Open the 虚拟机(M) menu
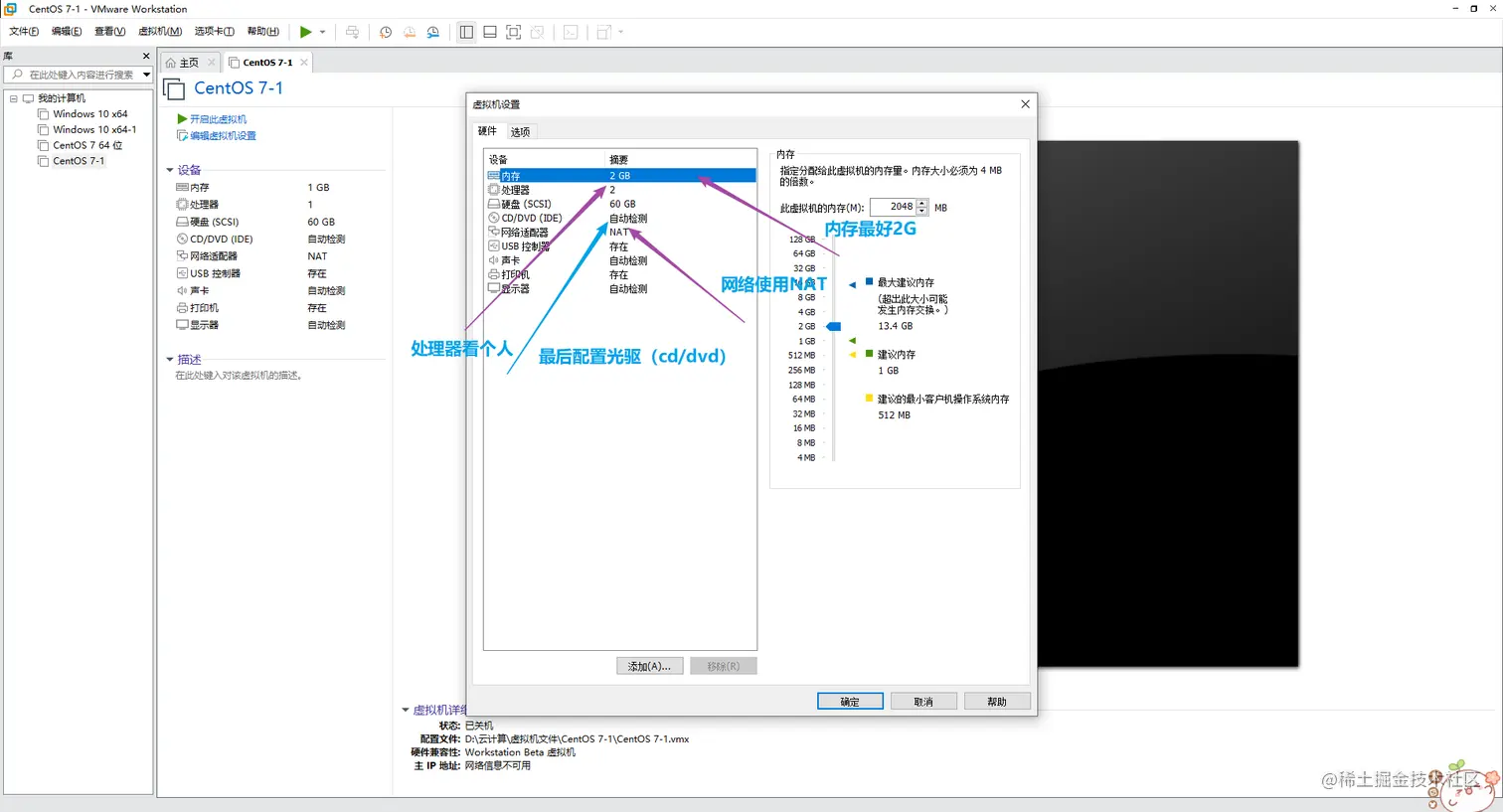 pos(160,32)
